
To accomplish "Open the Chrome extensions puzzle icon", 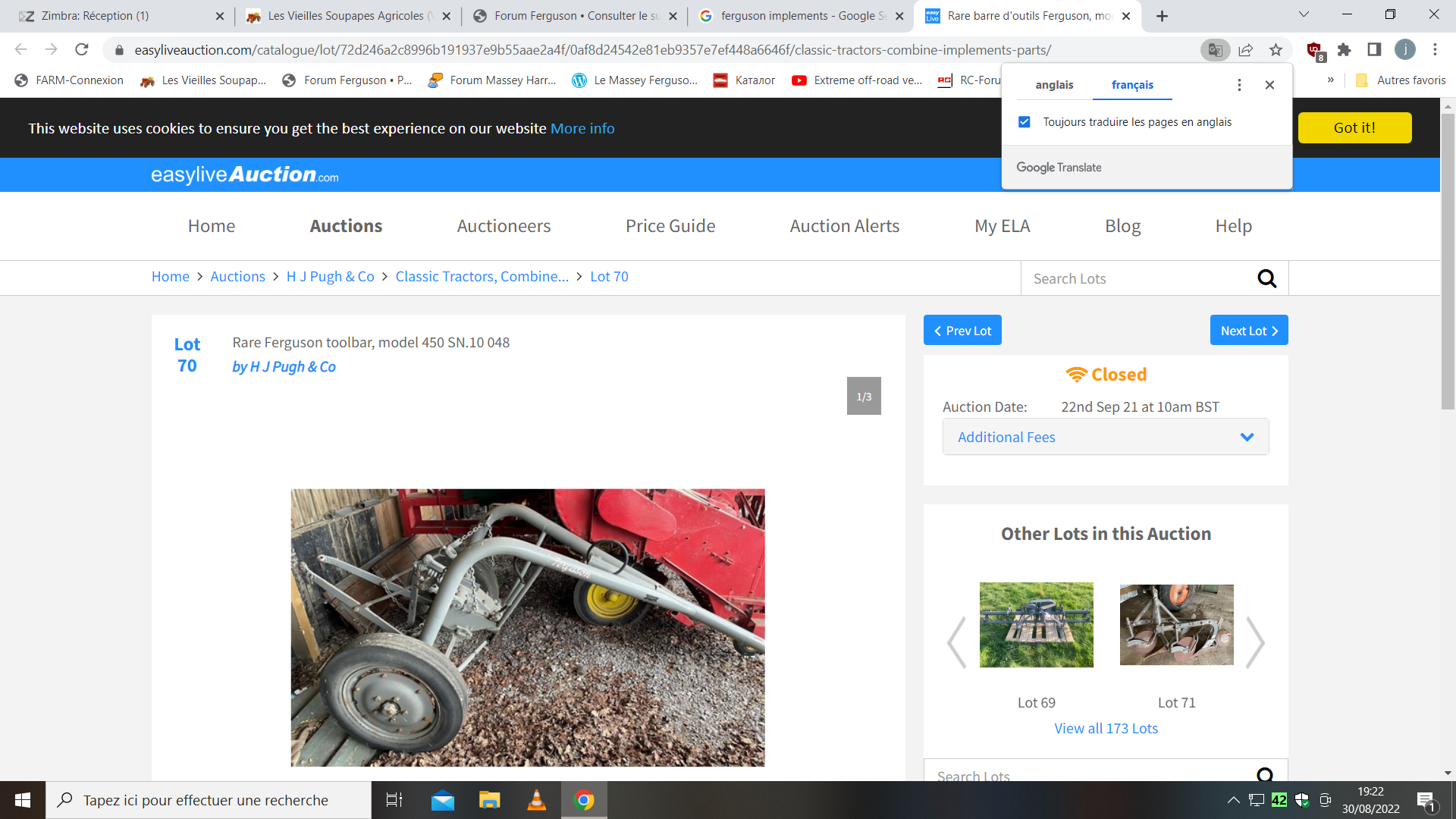I will tap(1345, 50).
